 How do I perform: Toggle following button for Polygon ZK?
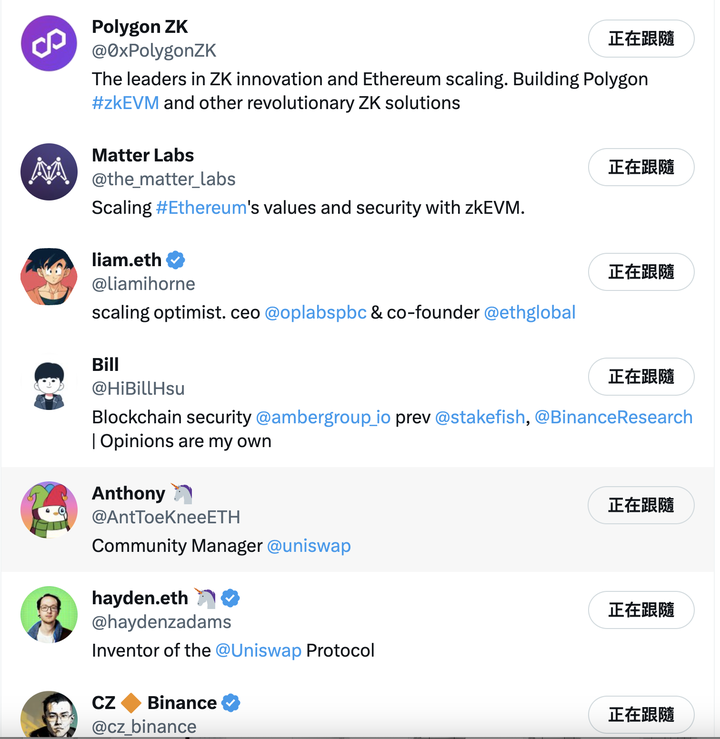pyautogui.click(x=641, y=39)
